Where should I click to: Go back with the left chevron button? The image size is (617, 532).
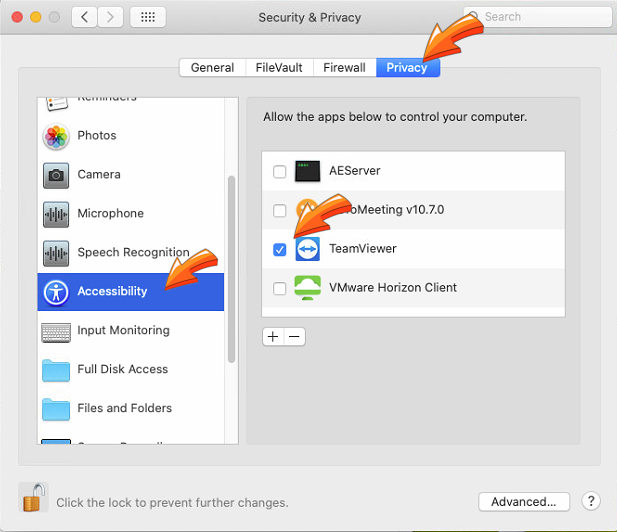tap(84, 17)
